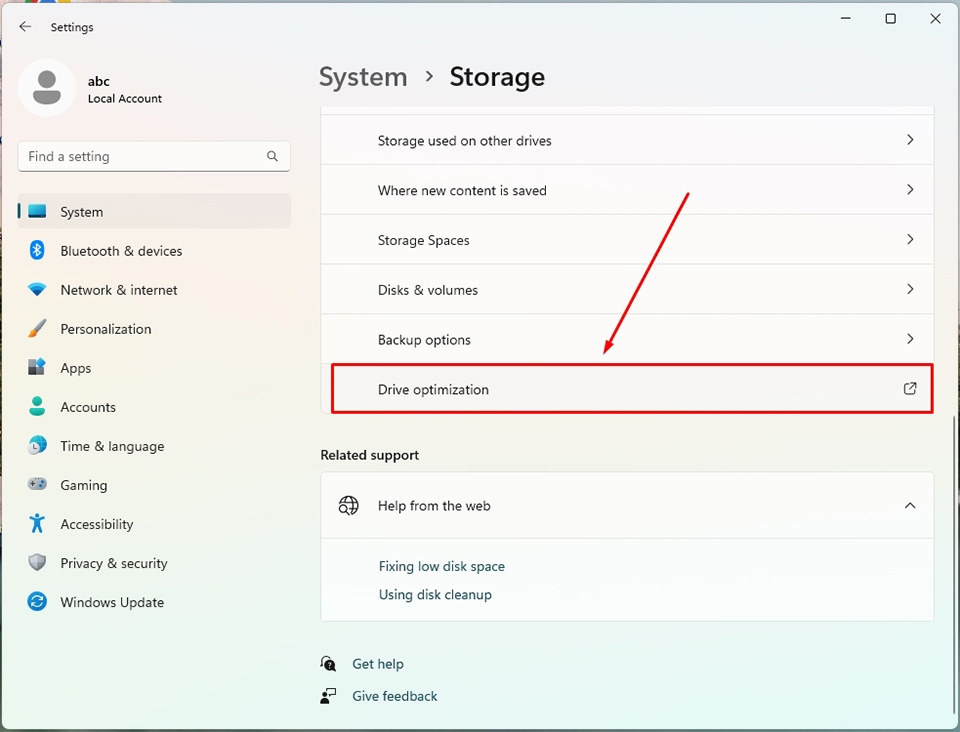Click the Give feedback person icon

(x=328, y=696)
